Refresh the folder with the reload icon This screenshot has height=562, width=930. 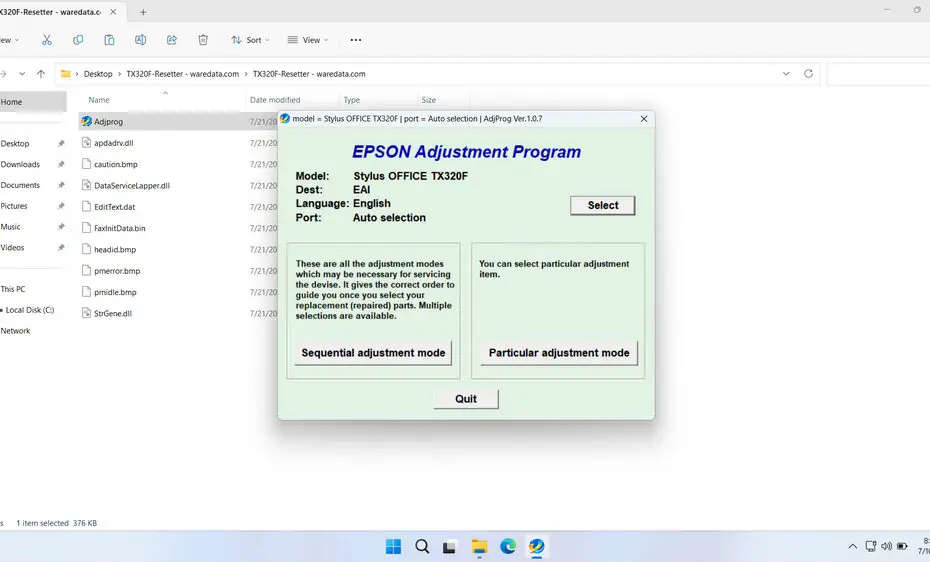tap(808, 74)
